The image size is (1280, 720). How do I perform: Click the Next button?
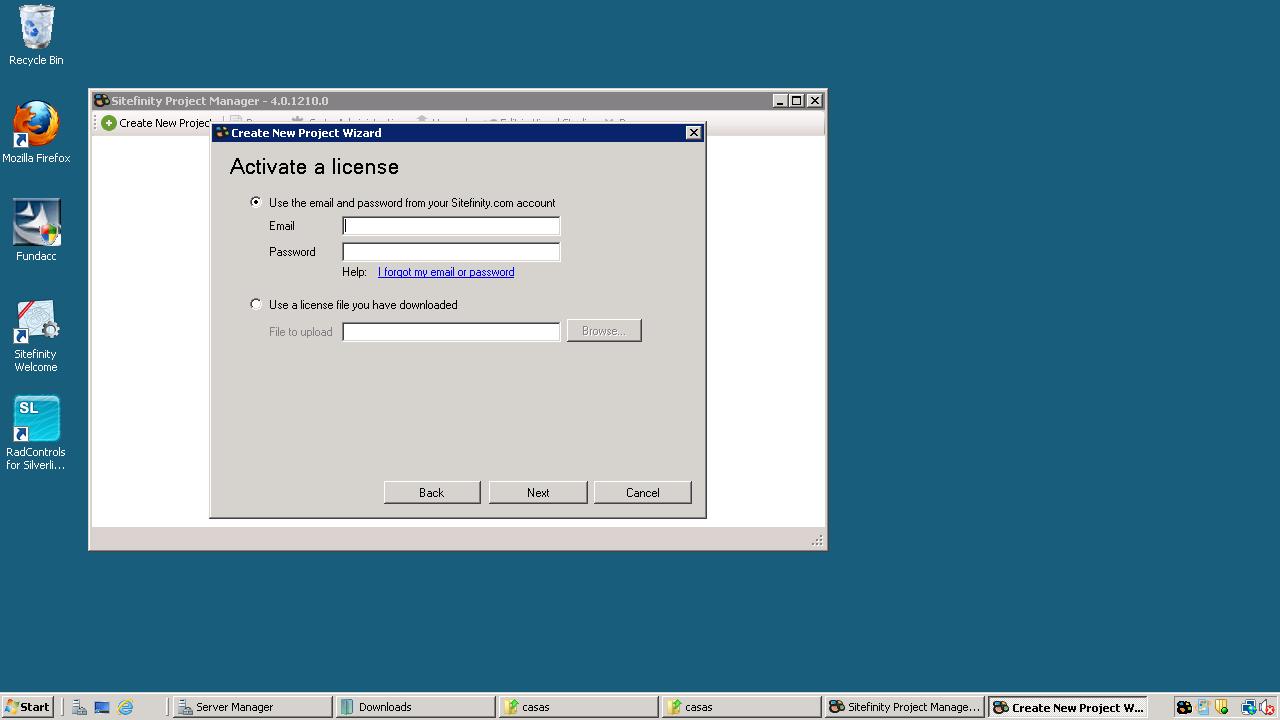pyautogui.click(x=538, y=492)
